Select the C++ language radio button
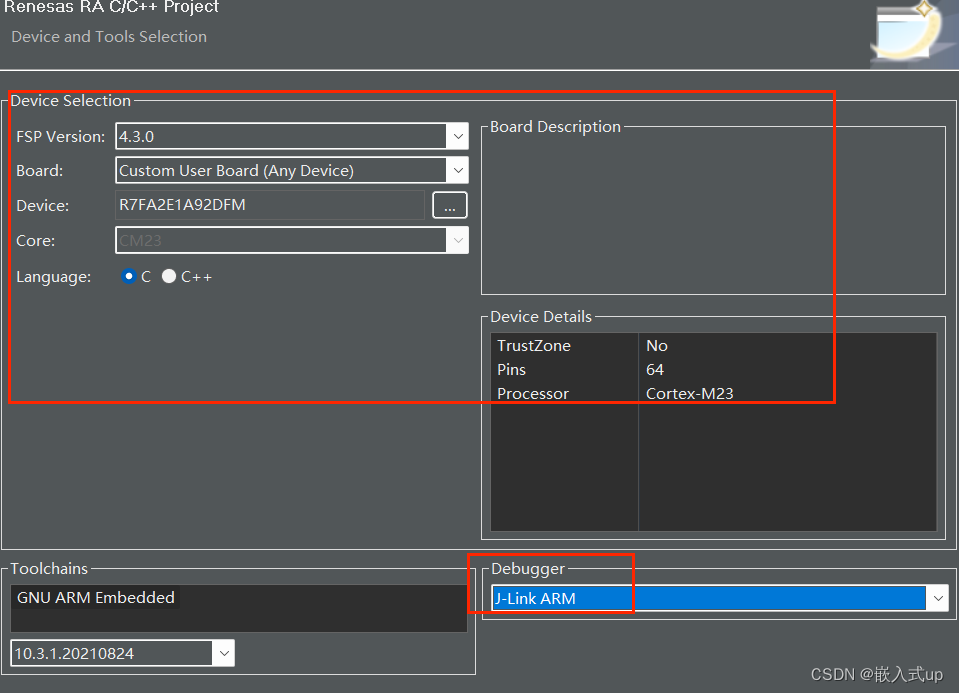Image resolution: width=959 pixels, height=693 pixels. pyautogui.click(x=169, y=276)
